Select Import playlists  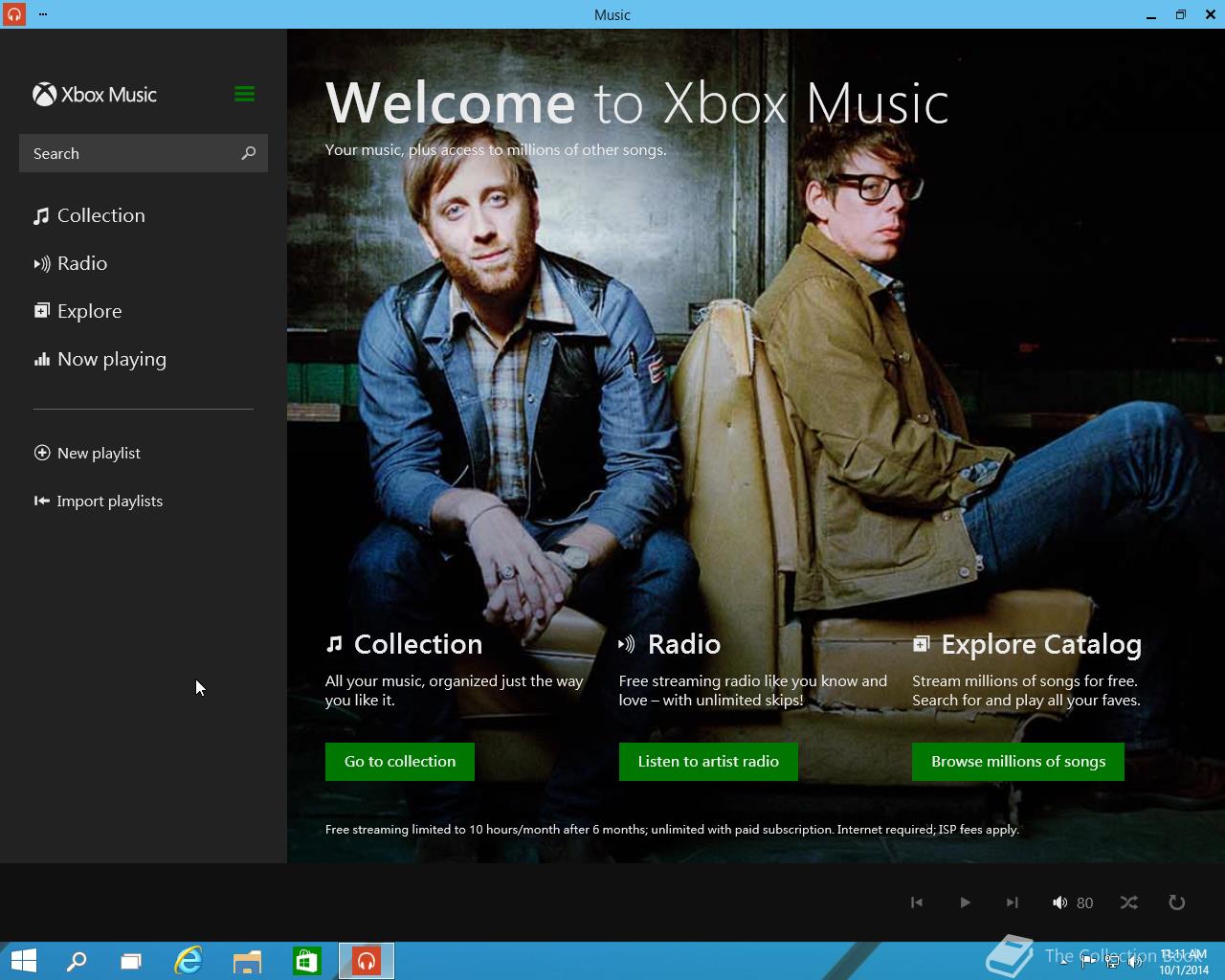(98, 501)
